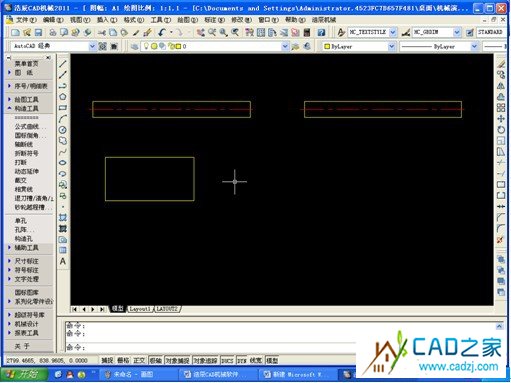Select the Circle draw tool

(63, 130)
